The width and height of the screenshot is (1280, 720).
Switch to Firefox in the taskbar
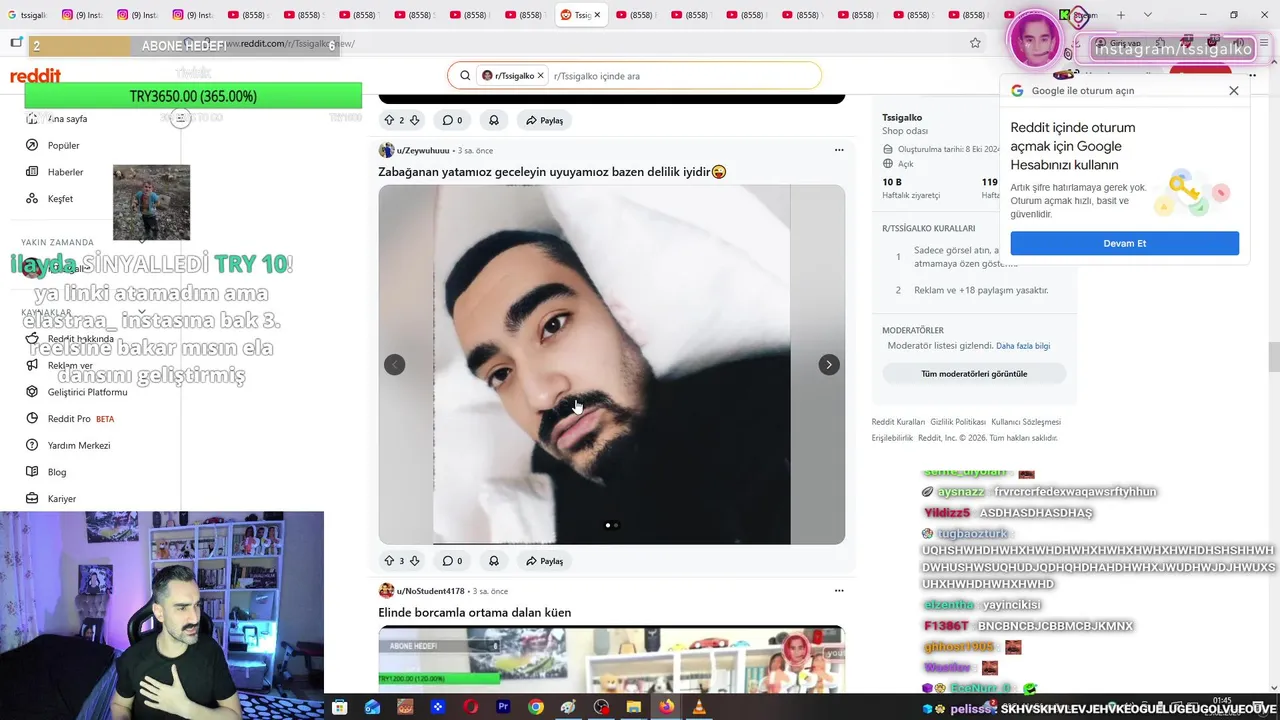point(666,707)
